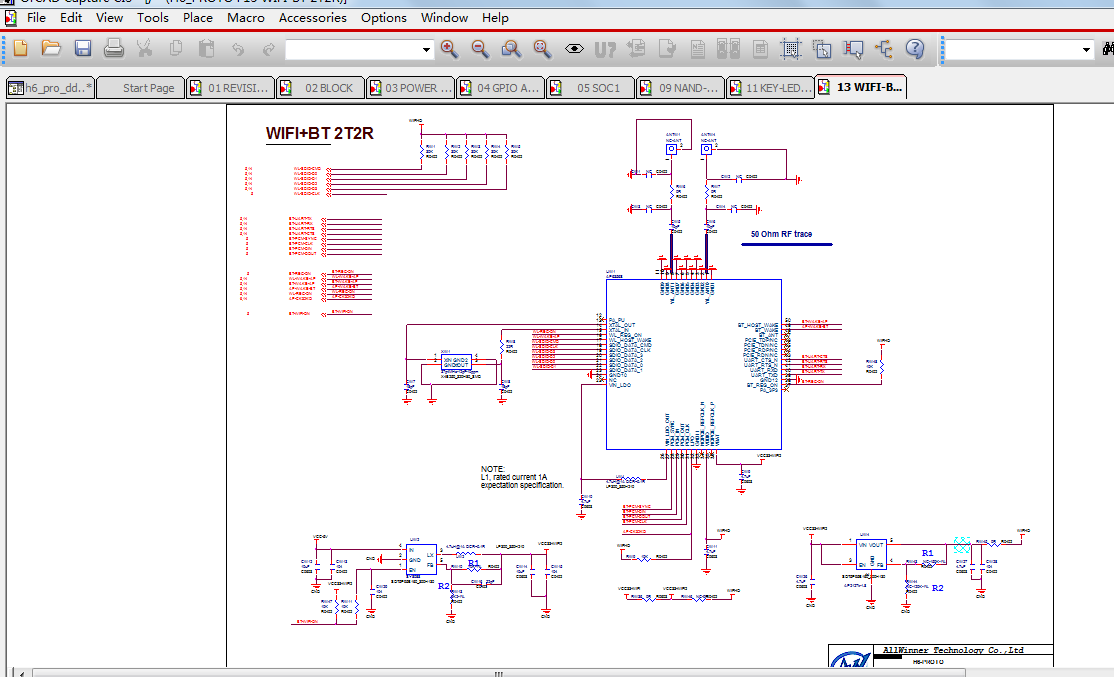Screen dimensions: 1114x677
Task: Click the horizontal scrollbar at bottom
Action: tap(498, 673)
